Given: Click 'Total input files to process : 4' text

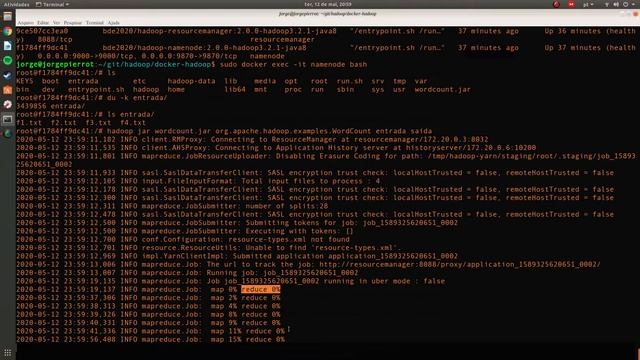Looking at the screenshot, I should (311, 181).
